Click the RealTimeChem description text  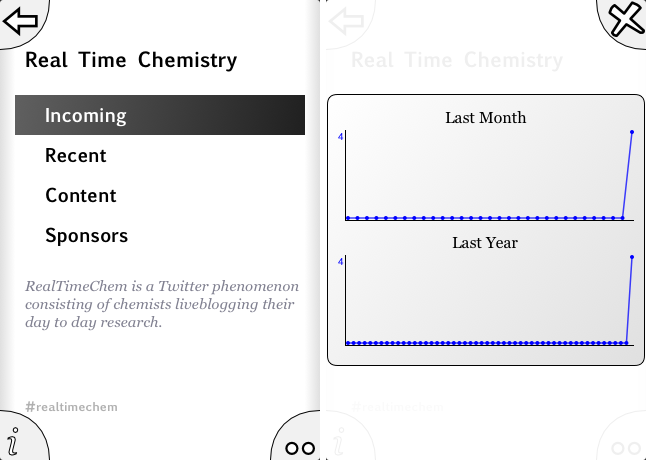[x=161, y=304]
